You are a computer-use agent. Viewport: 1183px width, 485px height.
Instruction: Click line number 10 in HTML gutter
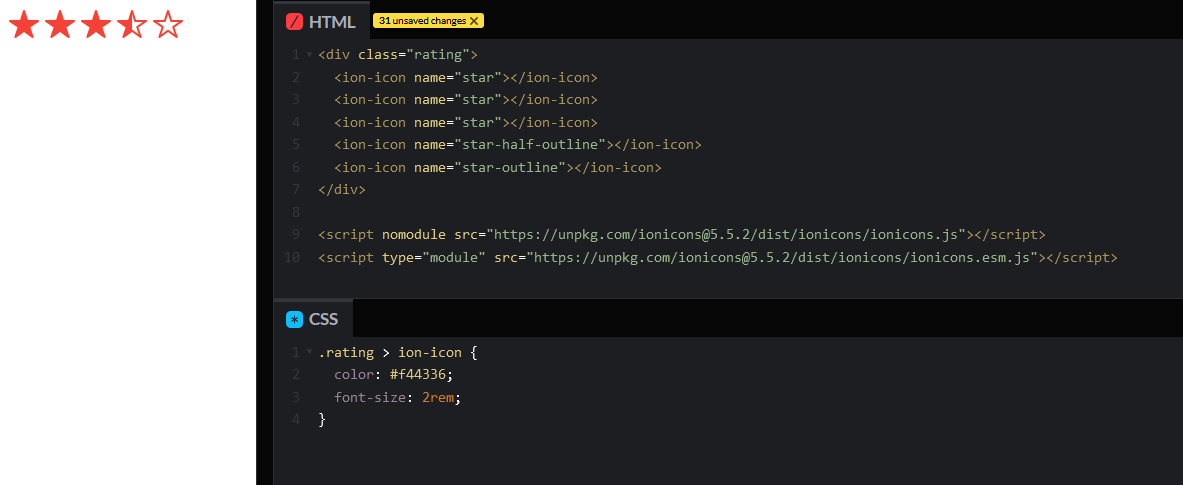tap(292, 257)
